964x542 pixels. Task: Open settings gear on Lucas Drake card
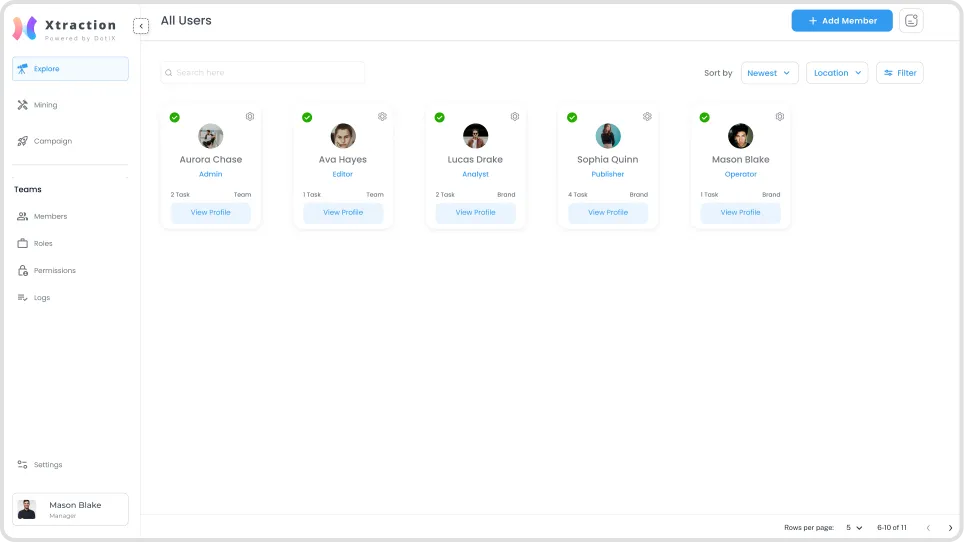pyautogui.click(x=515, y=116)
